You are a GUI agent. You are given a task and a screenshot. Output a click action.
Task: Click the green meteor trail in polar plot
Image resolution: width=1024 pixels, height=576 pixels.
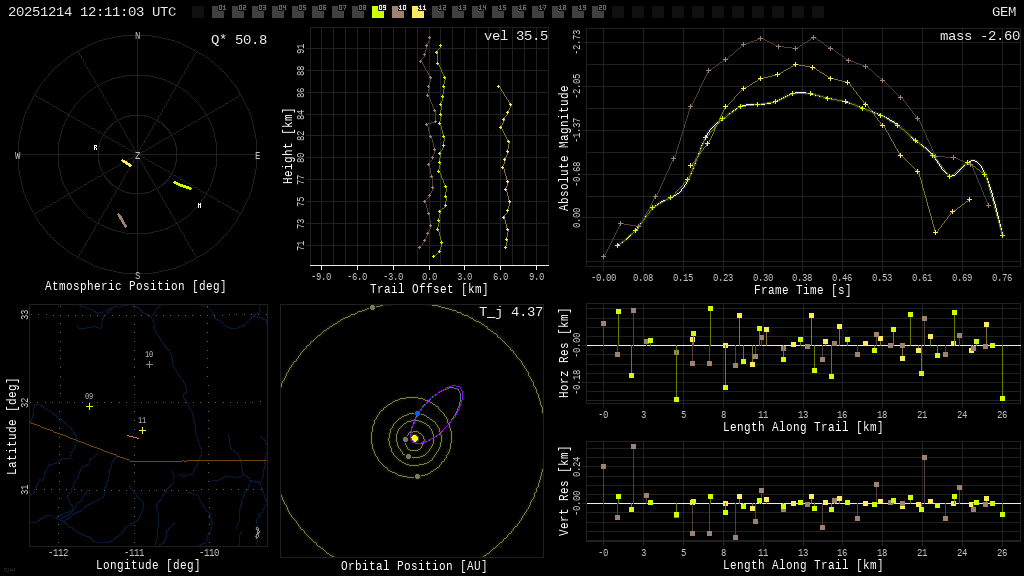(x=182, y=185)
